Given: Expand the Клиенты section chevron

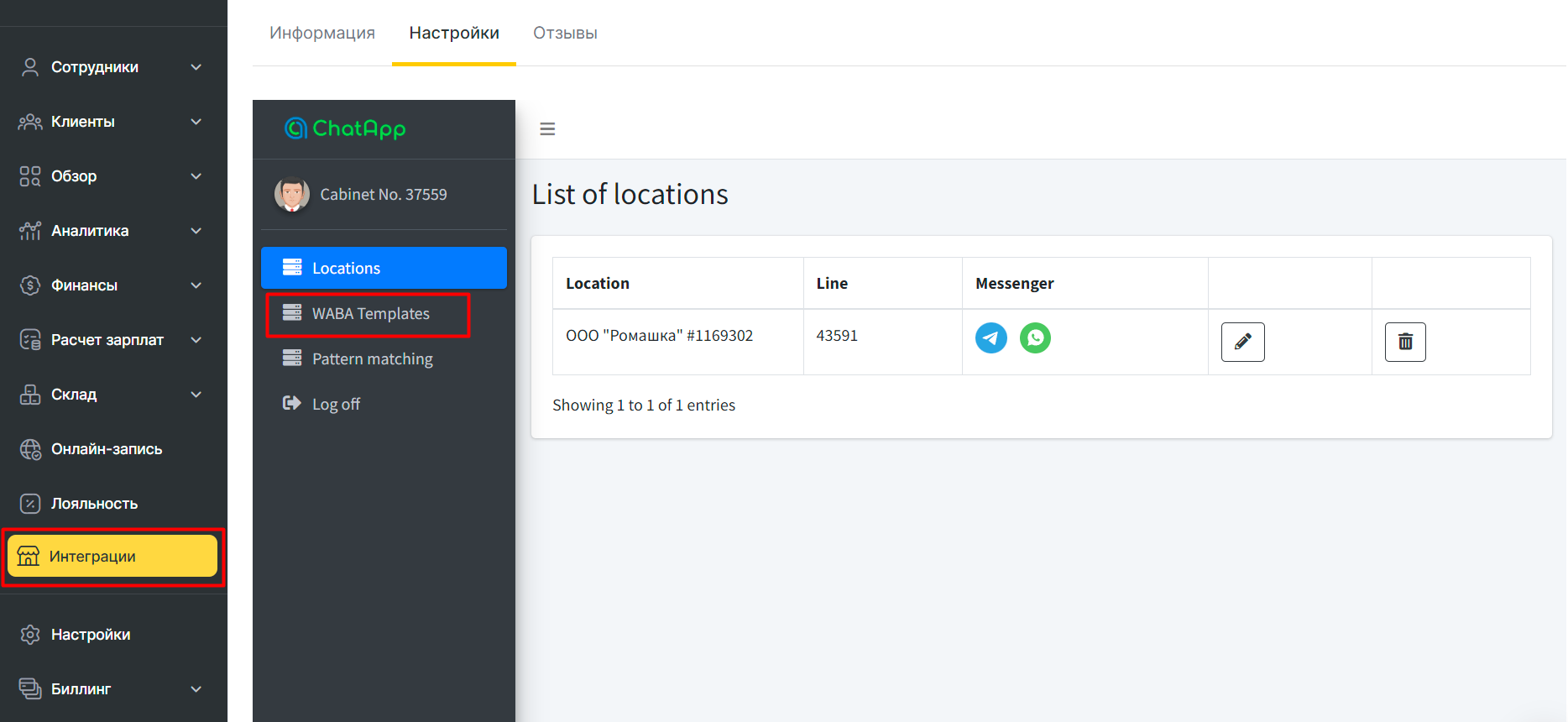Looking at the screenshot, I should [x=196, y=122].
